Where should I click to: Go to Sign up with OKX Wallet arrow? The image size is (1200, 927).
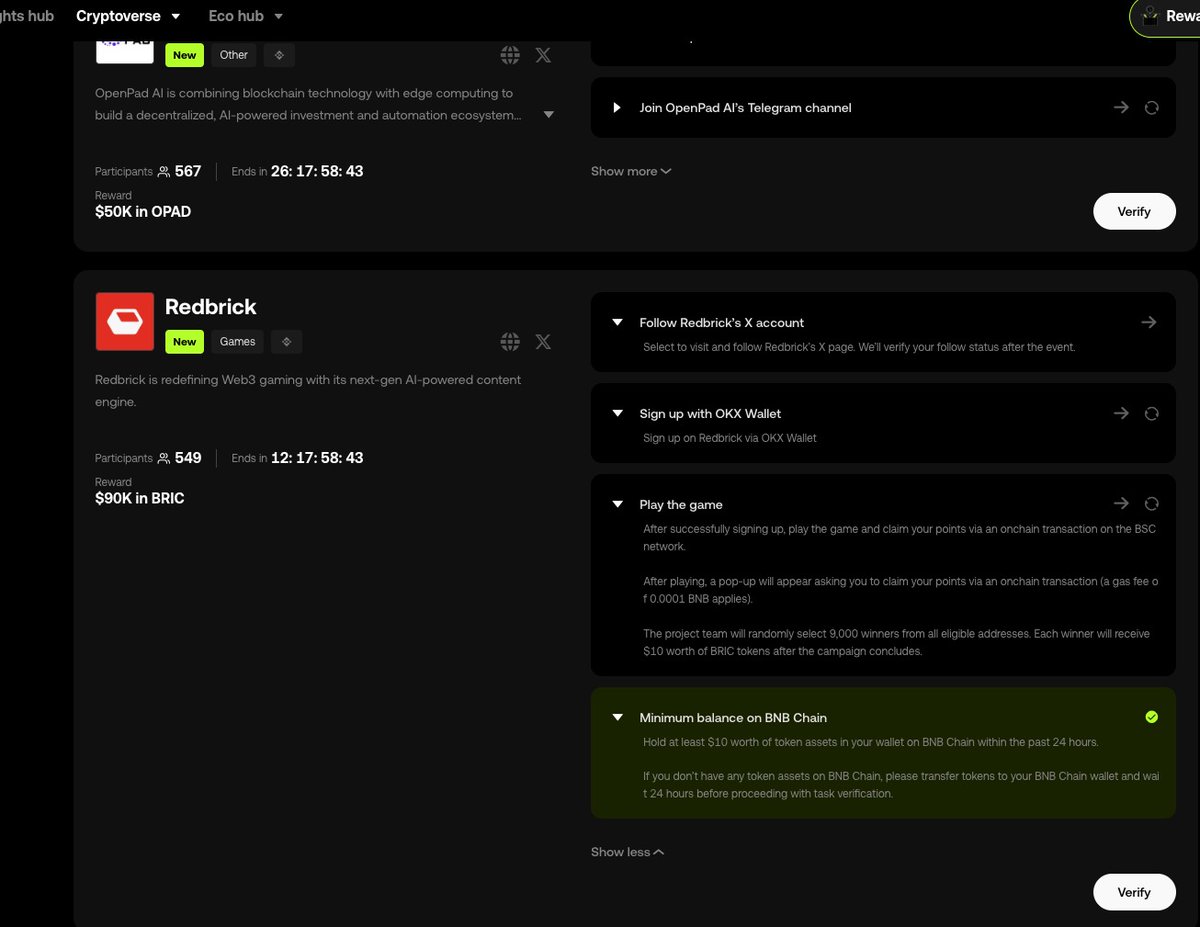coord(1121,413)
